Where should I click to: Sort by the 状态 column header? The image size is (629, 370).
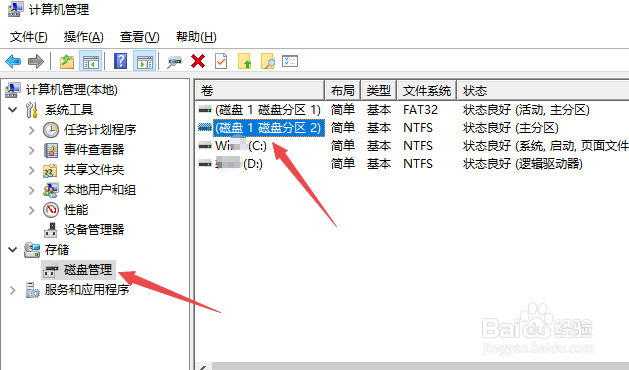(543, 91)
